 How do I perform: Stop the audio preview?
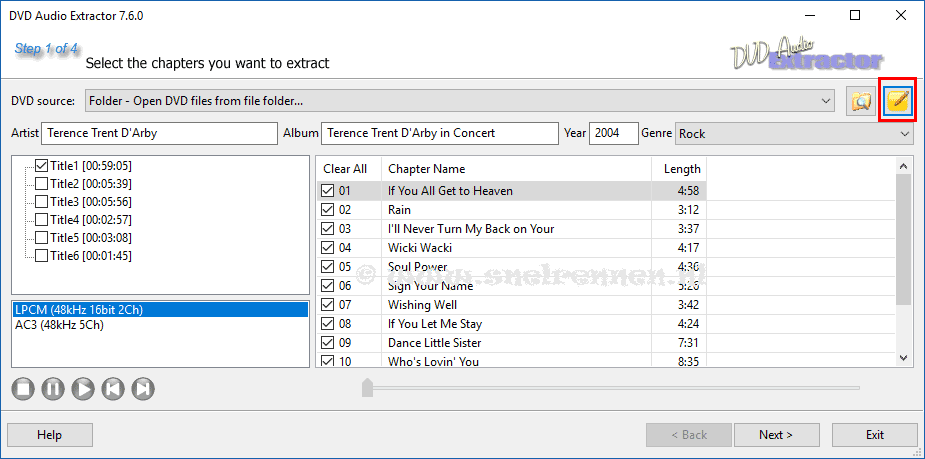22,388
